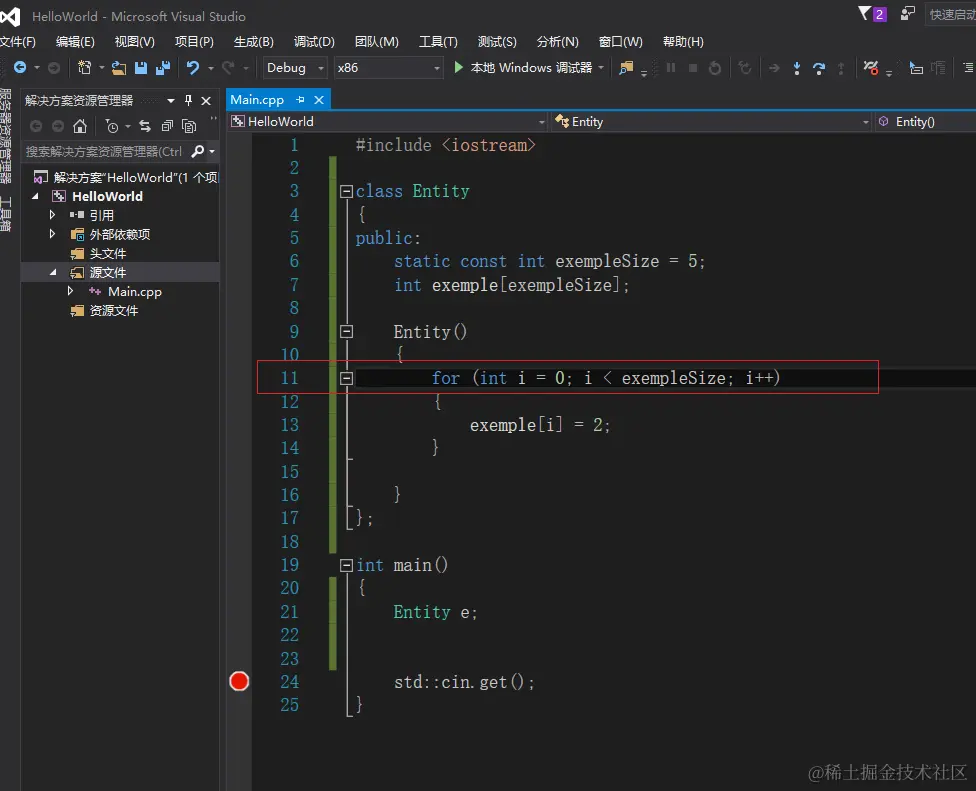The image size is (976, 791).
Task: Click the toolbar icon with the blue cursor arrow
Action: tap(916, 68)
